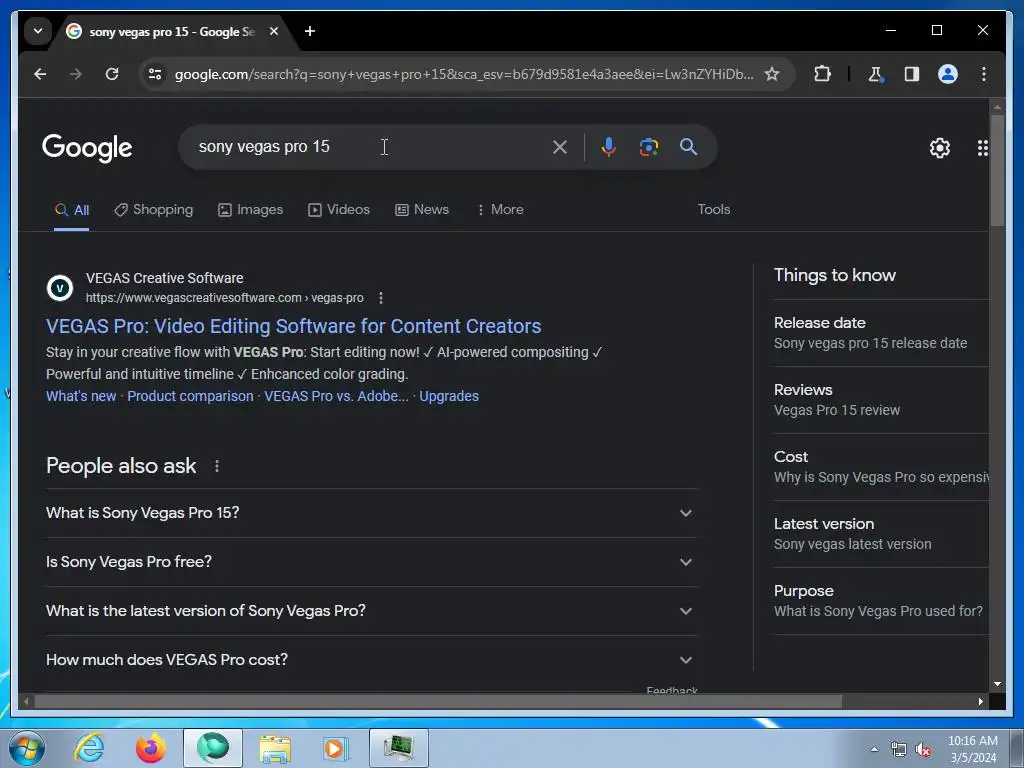
Task: Click the magnifier search button
Action: (x=688, y=147)
